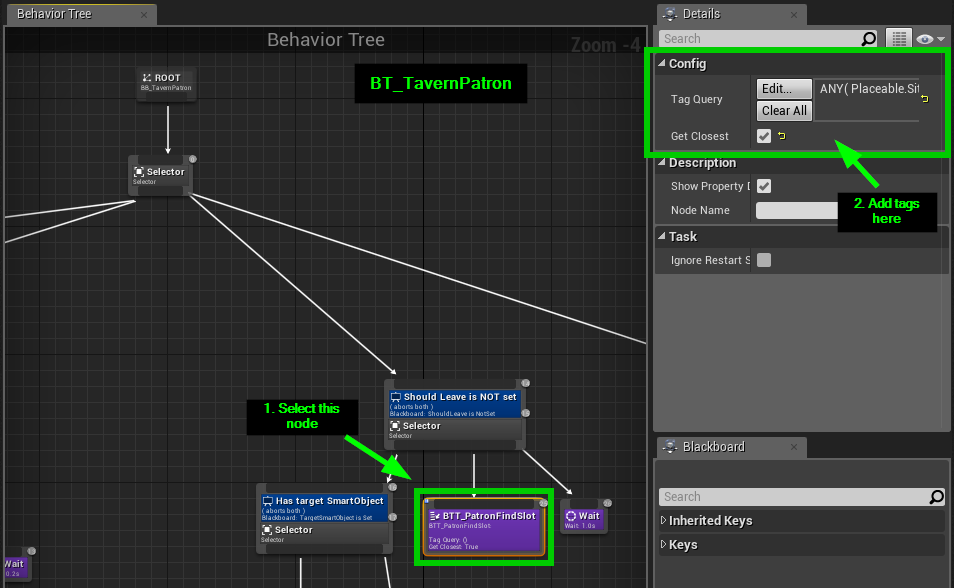Image resolution: width=954 pixels, height=588 pixels.
Task: Open the eye view options dropdown
Action: pyautogui.click(x=930, y=39)
